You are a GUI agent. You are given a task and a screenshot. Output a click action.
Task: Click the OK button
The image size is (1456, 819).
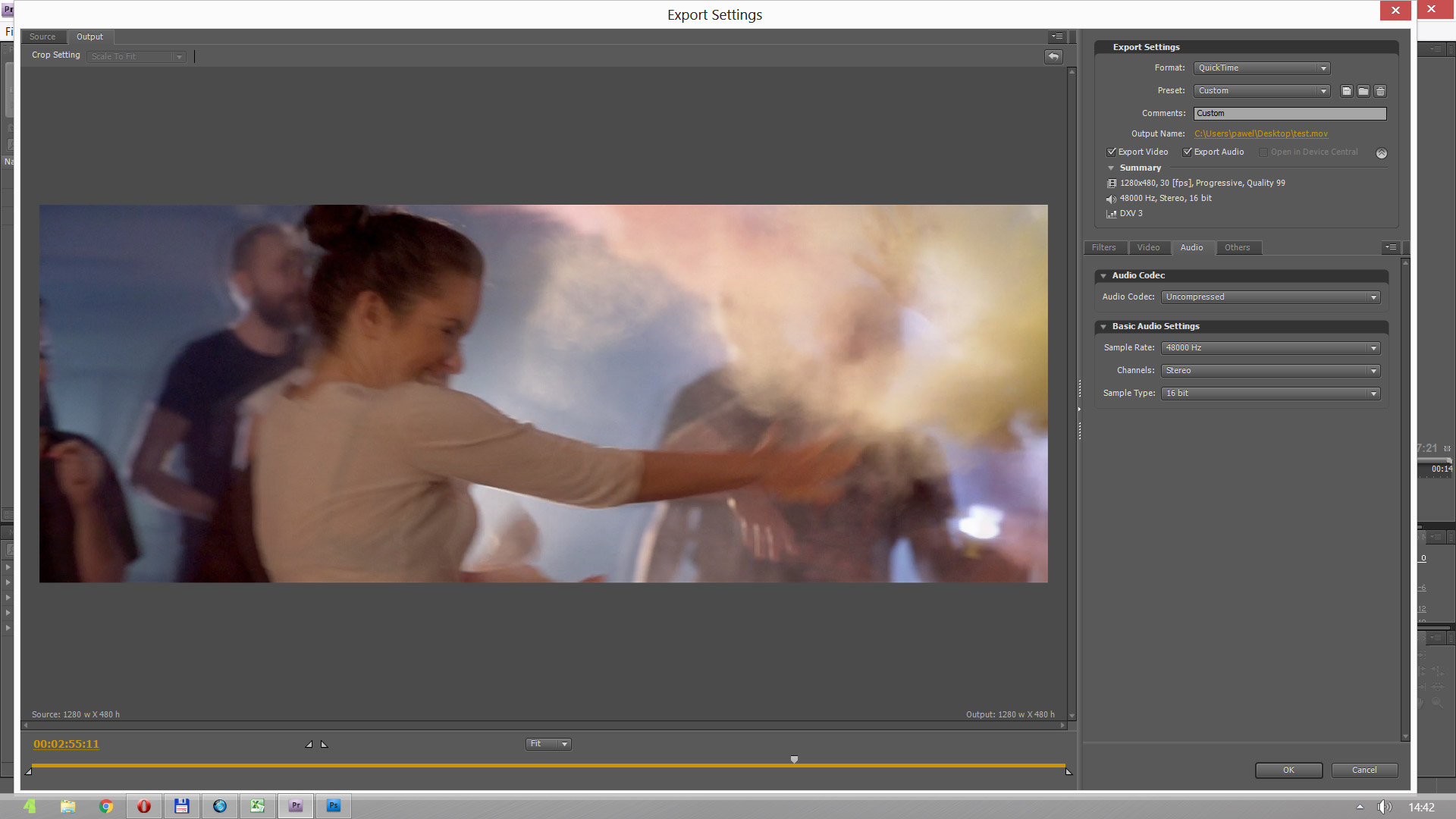coord(1288,770)
